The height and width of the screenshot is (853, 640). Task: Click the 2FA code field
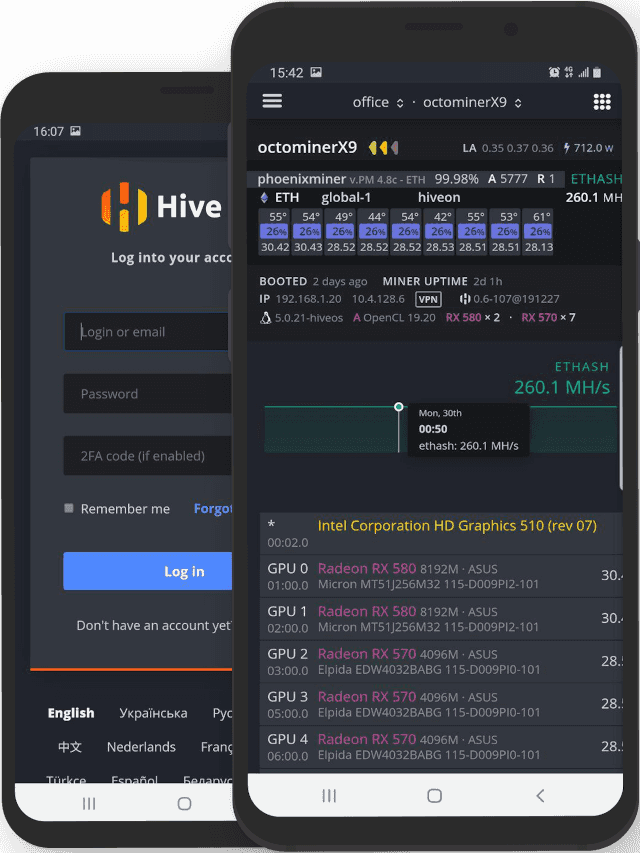[147, 455]
